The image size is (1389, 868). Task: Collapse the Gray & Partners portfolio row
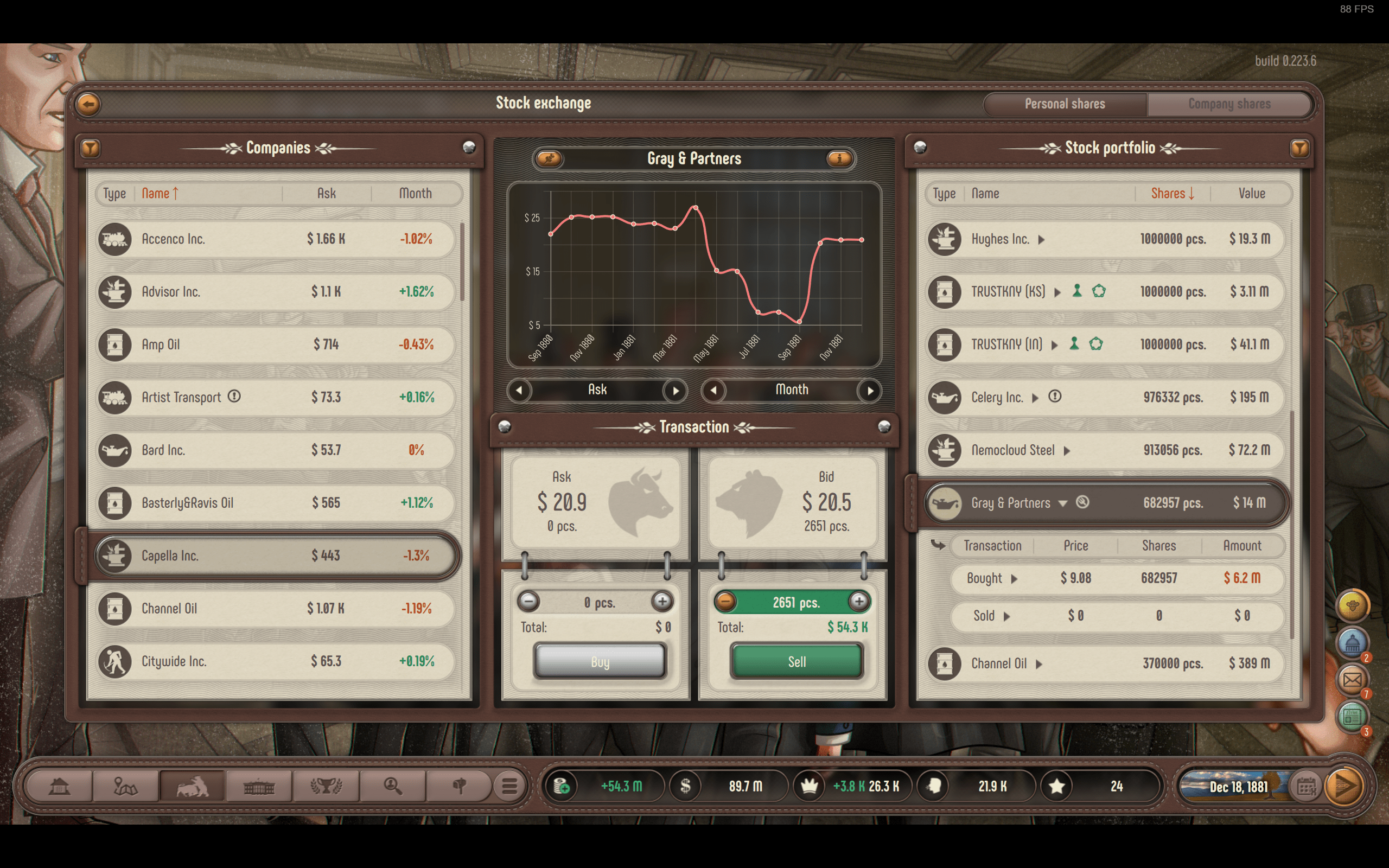click(1063, 503)
